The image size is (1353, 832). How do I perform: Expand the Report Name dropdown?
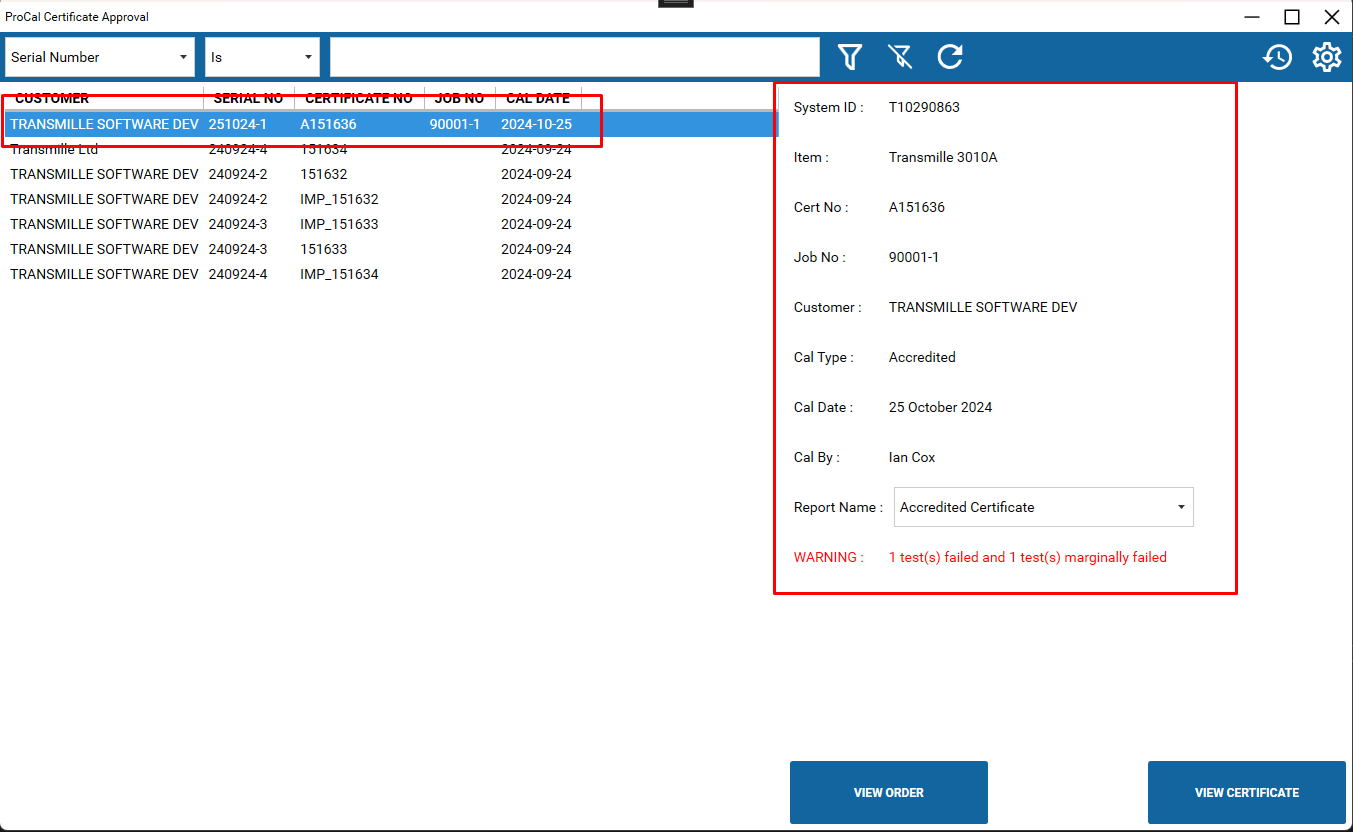point(1044,507)
